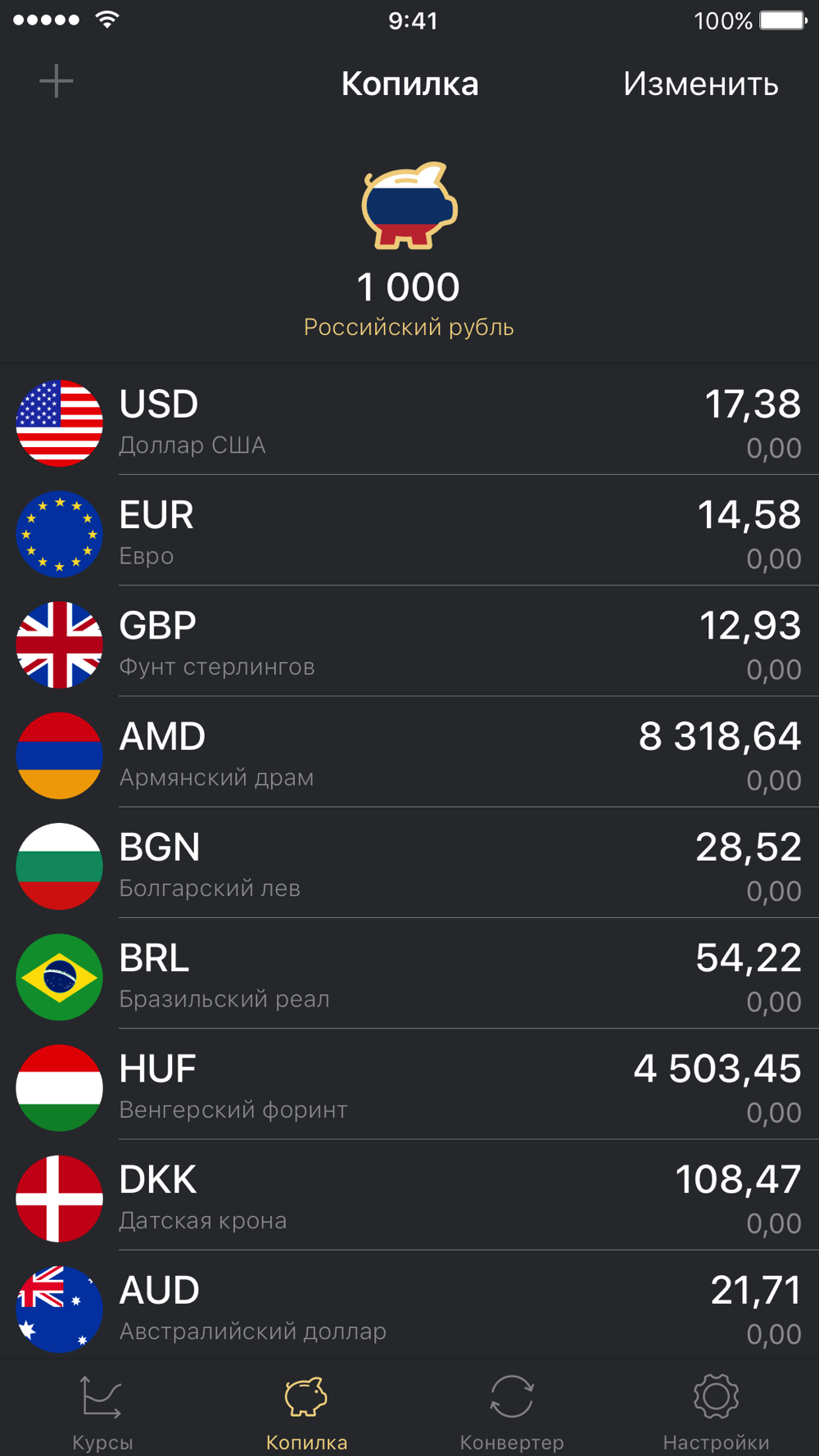Tap the Danish flag icon
The image size is (819, 1456).
60,1198
